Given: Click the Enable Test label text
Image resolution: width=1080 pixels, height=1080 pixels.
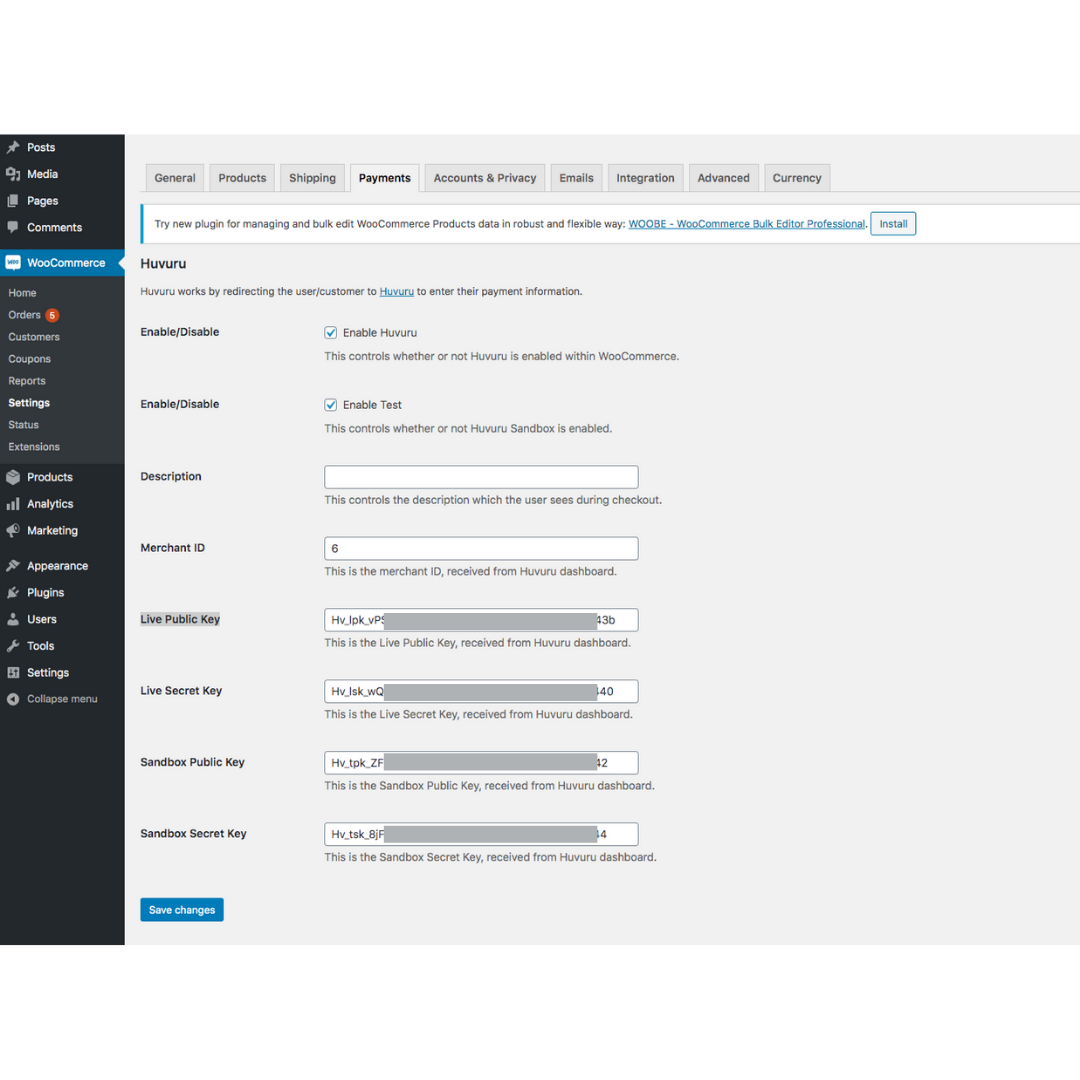Looking at the screenshot, I should click(372, 405).
